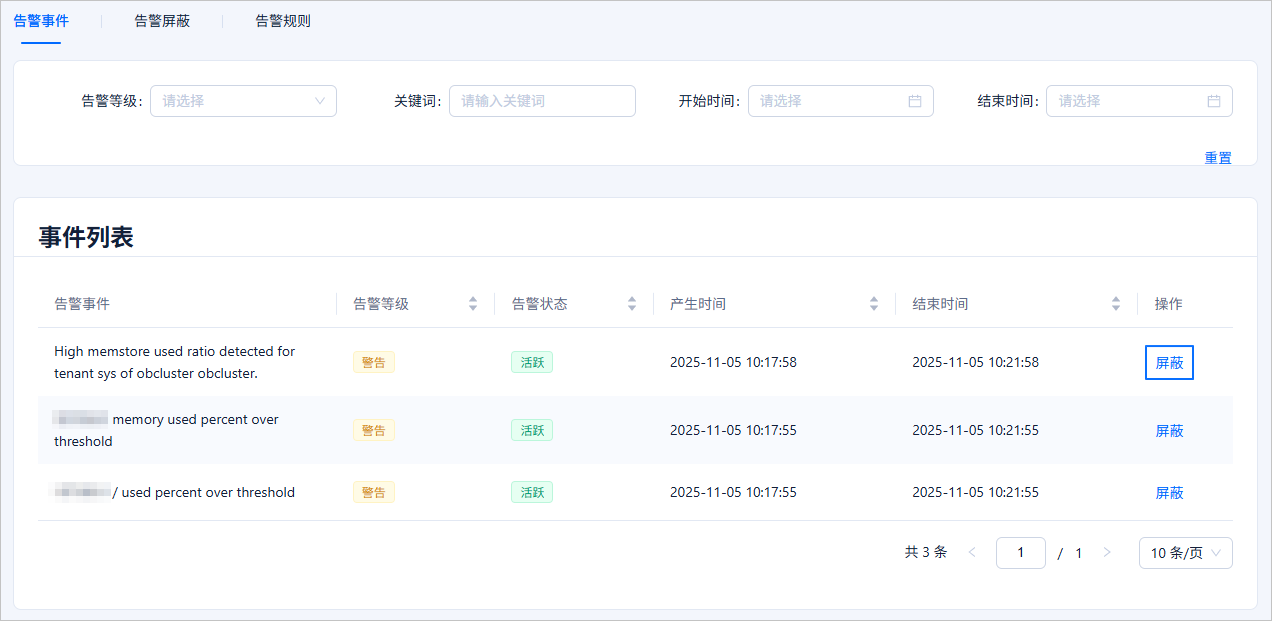The height and width of the screenshot is (621, 1272).
Task: Click 重置 to reset filters
Action: pyautogui.click(x=1217, y=158)
